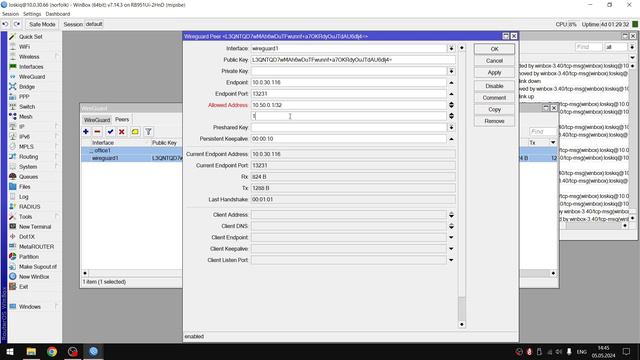
Task: Open Chrome from the Windows taskbar
Action: (x=52, y=351)
